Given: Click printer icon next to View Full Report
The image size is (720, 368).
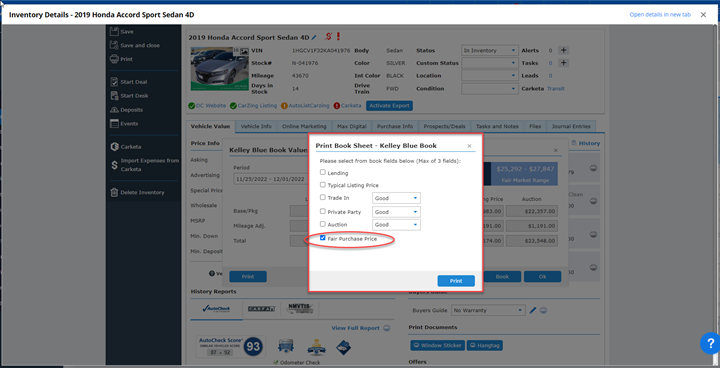Looking at the screenshot, I should pyautogui.click(x=386, y=328).
